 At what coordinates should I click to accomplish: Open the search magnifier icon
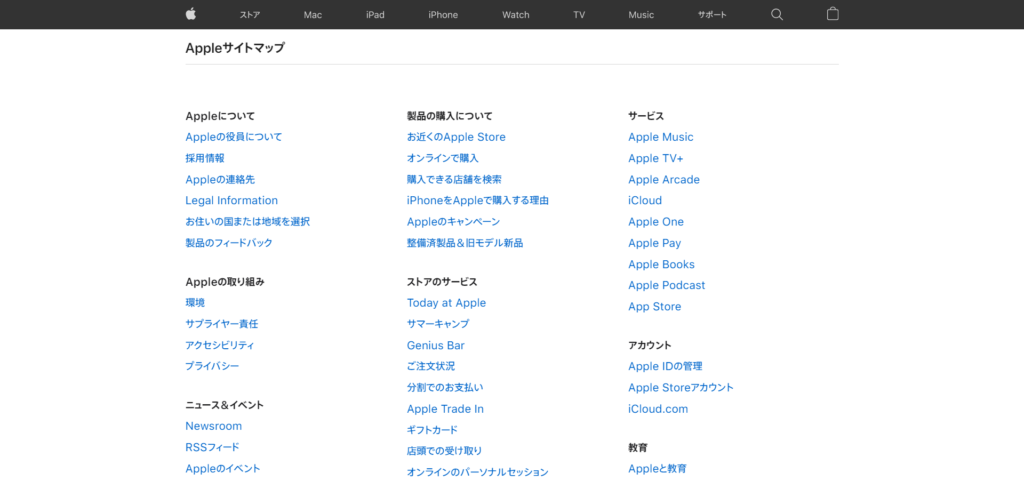[x=777, y=14]
